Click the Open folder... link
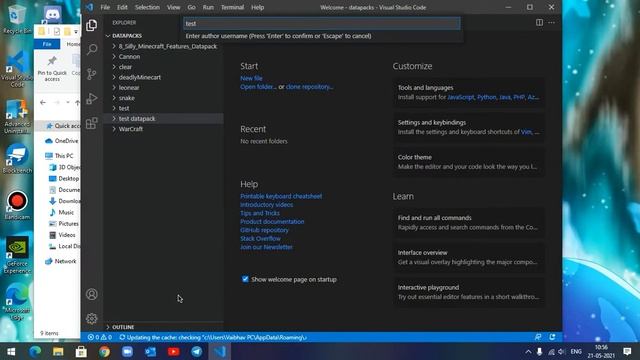Image resolution: width=640 pixels, height=360 pixels. click(x=258, y=87)
